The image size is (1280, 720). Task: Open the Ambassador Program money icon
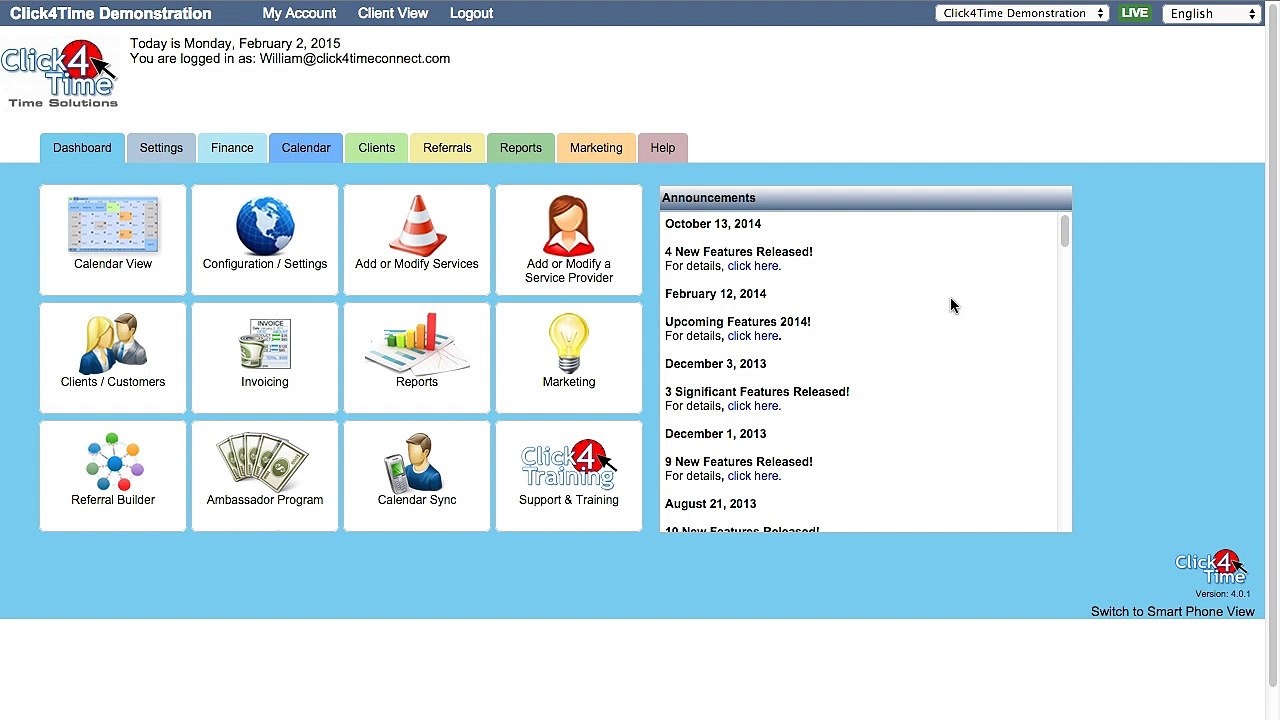pyautogui.click(x=265, y=461)
